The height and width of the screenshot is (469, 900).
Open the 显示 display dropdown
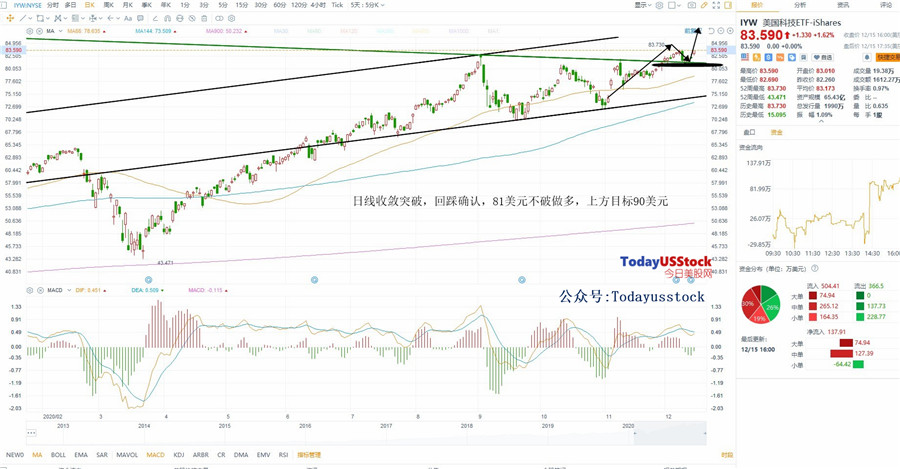643,5
